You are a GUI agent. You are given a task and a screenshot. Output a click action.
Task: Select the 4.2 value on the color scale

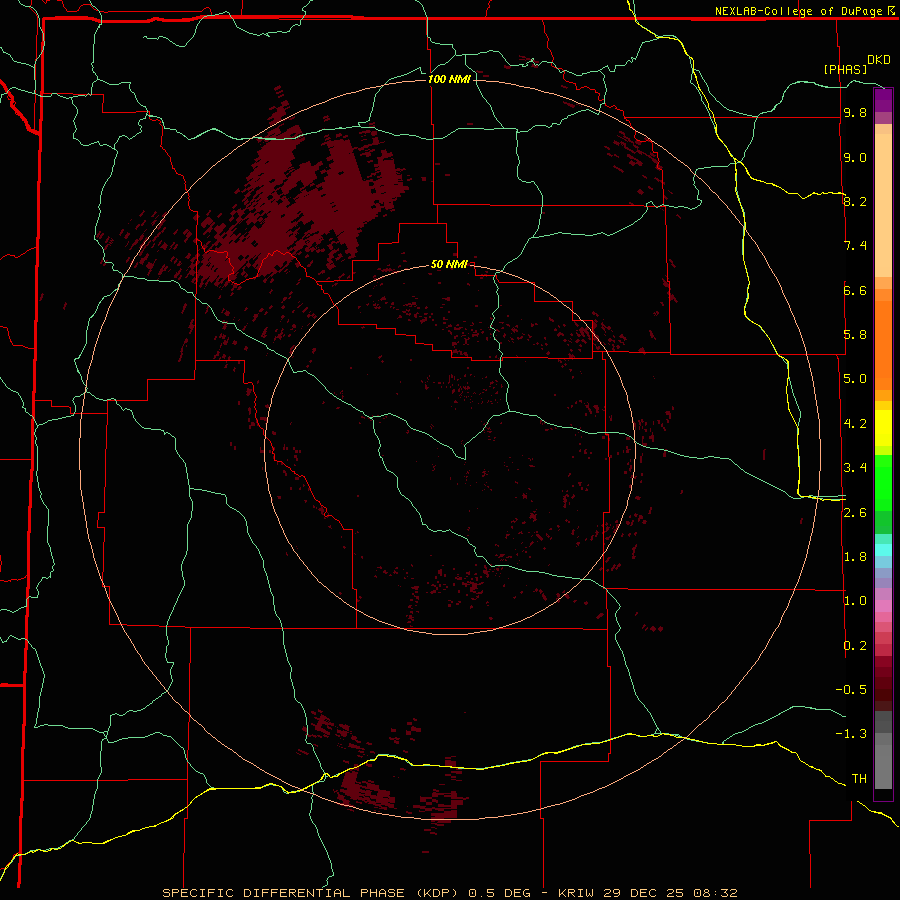click(x=855, y=424)
